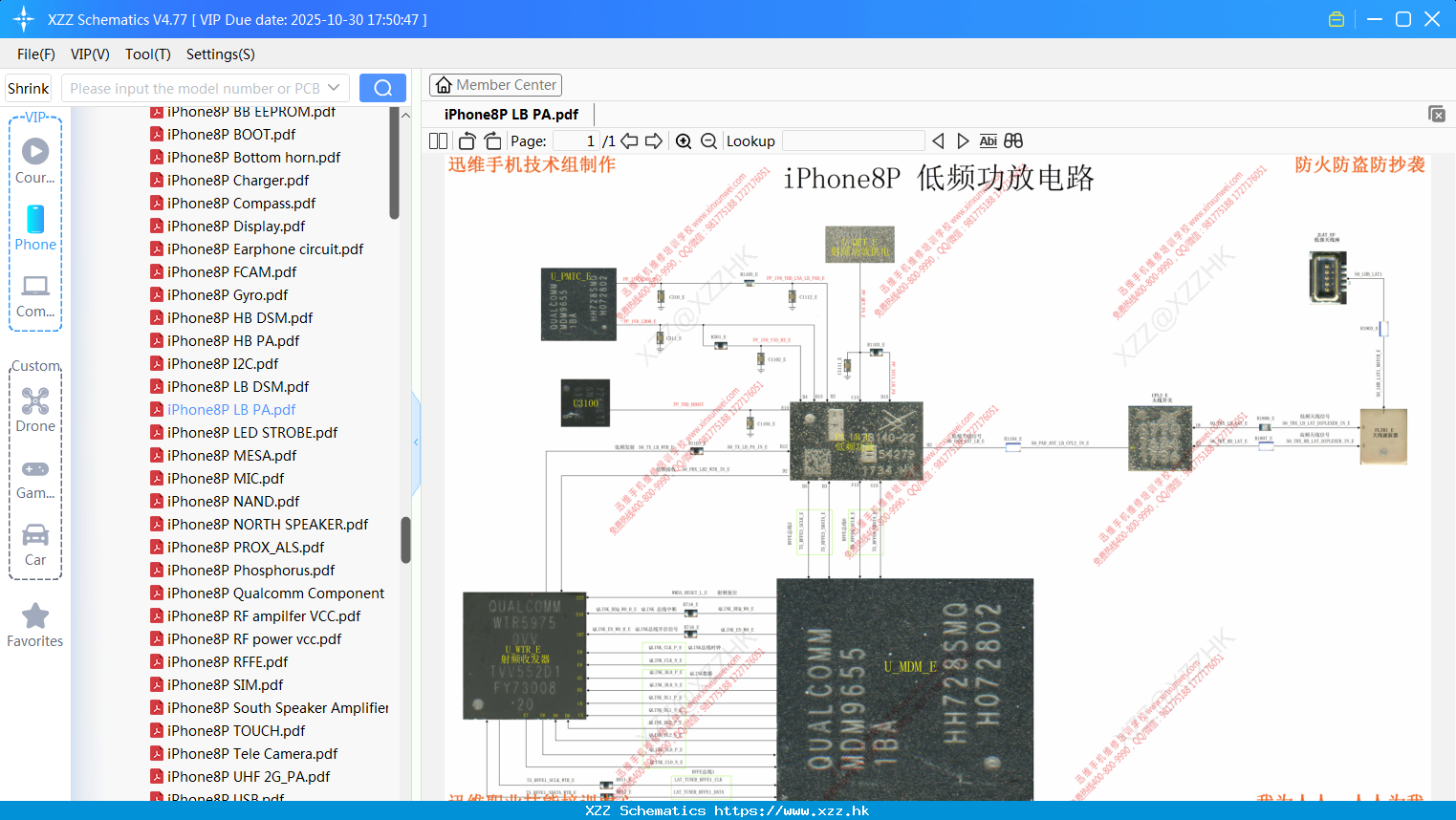Click the model number search field

pyautogui.click(x=194, y=88)
